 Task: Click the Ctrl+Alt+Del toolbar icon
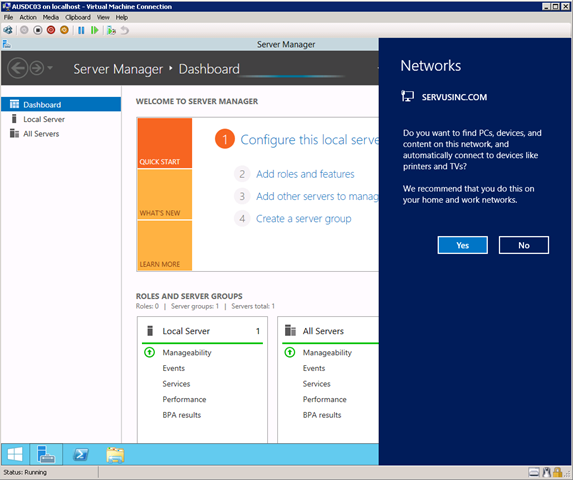point(8,30)
